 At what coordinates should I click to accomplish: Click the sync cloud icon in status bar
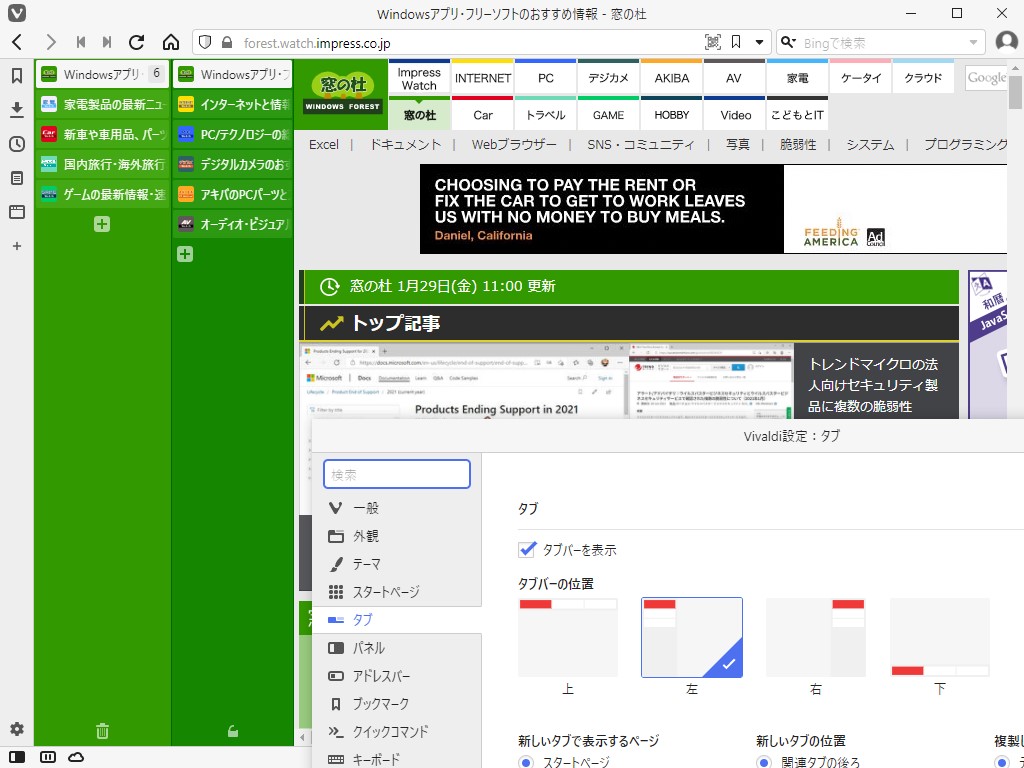77,757
